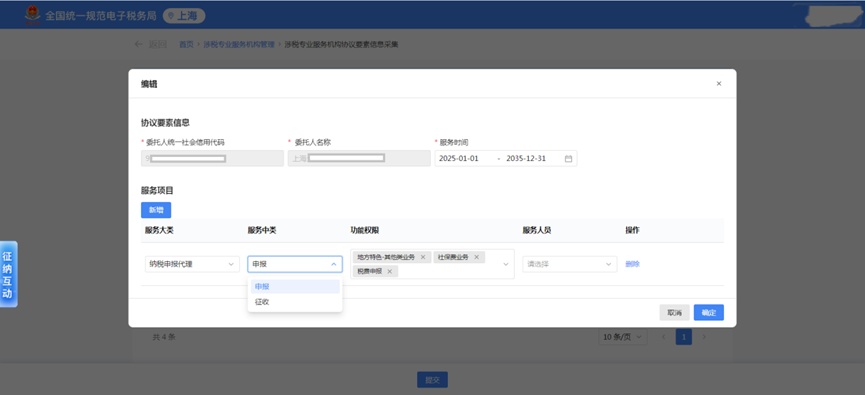Click the location pin 上海 badge

184,16
